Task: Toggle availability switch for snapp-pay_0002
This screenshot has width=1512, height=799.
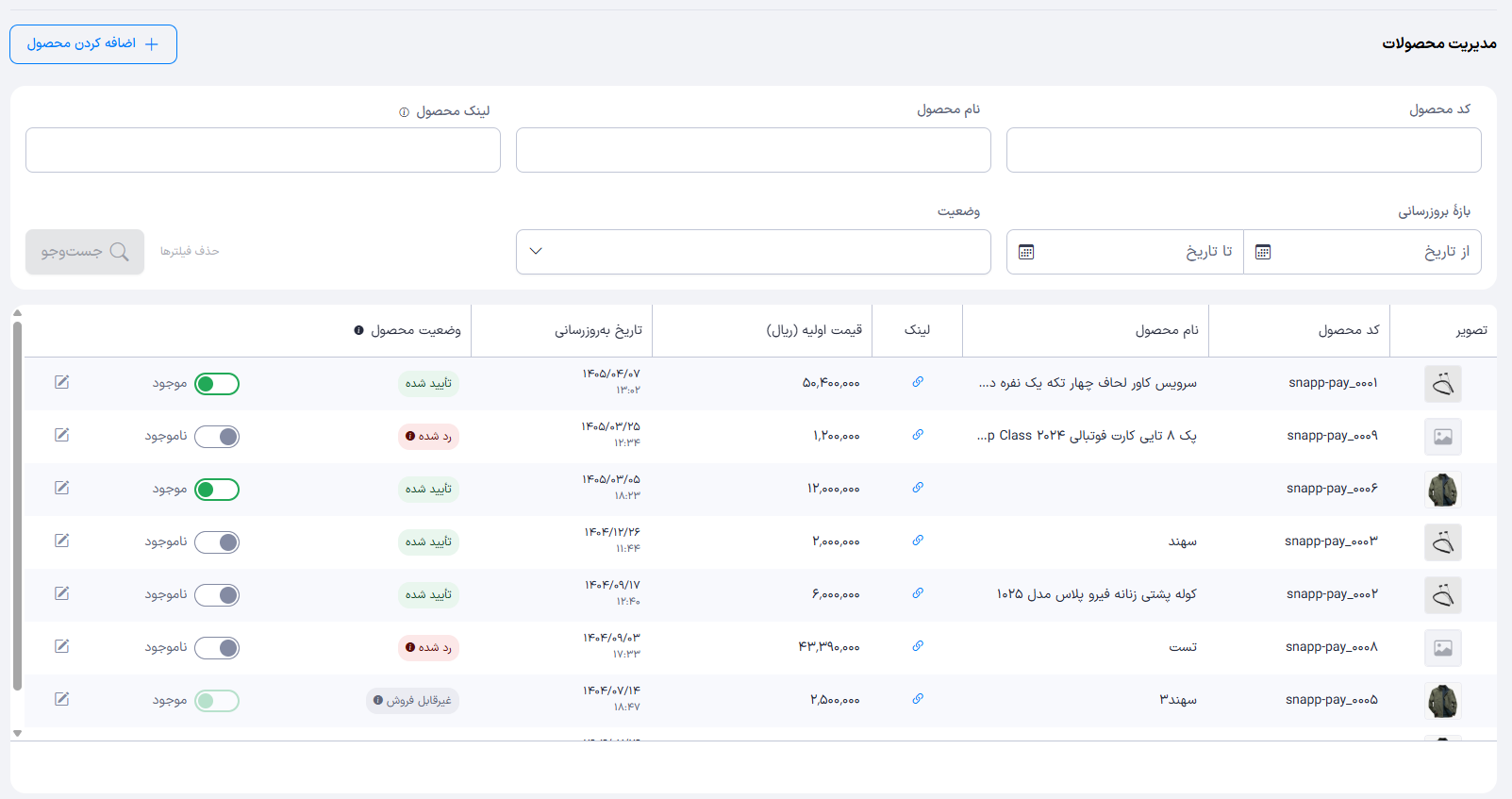Action: (x=217, y=595)
